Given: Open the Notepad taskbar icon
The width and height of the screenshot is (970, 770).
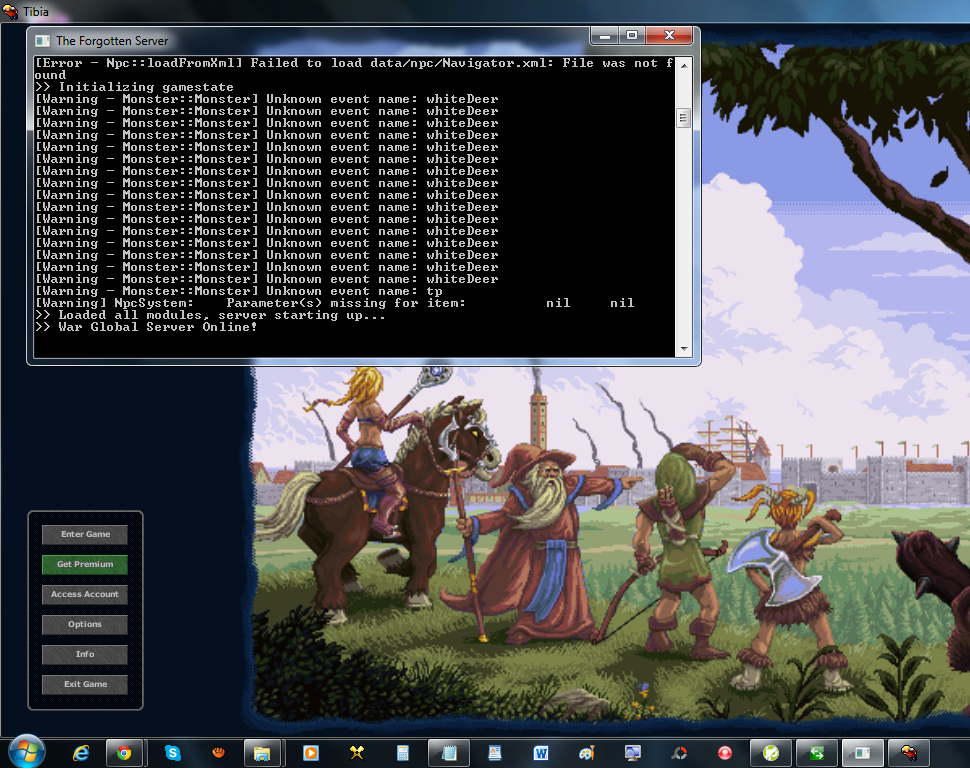Looking at the screenshot, I should coord(449,753).
